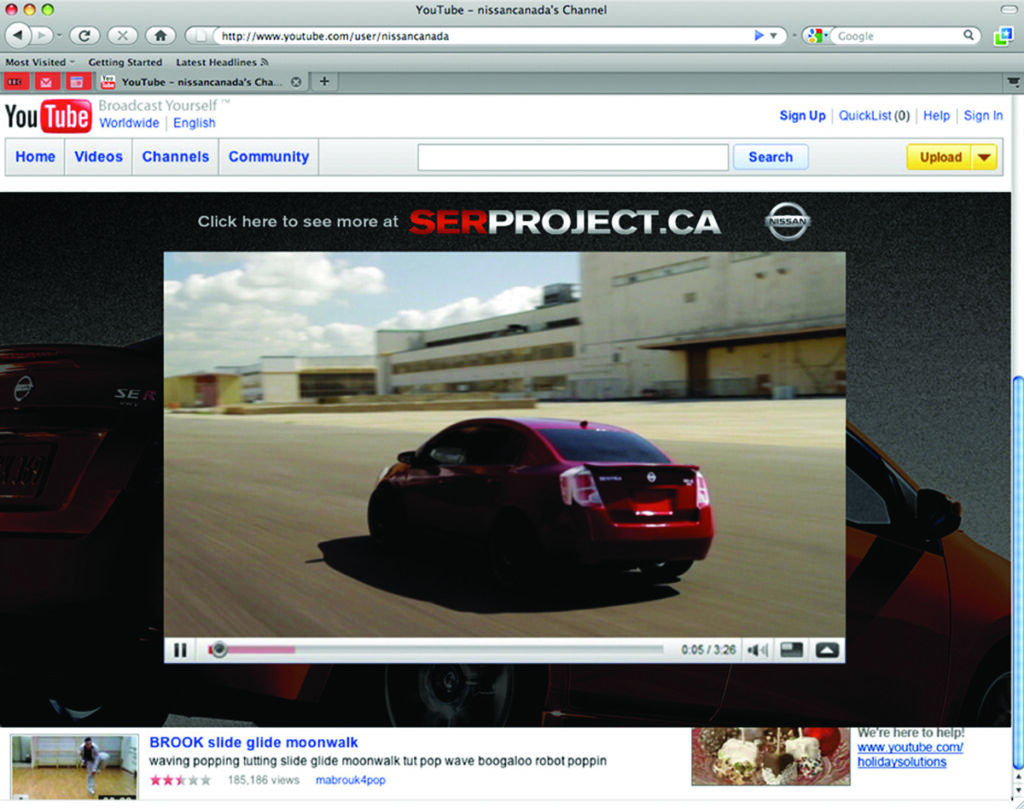1024x809 pixels.
Task: Open the BROOK slide glide moonwalk thumbnail
Action: 74,767
